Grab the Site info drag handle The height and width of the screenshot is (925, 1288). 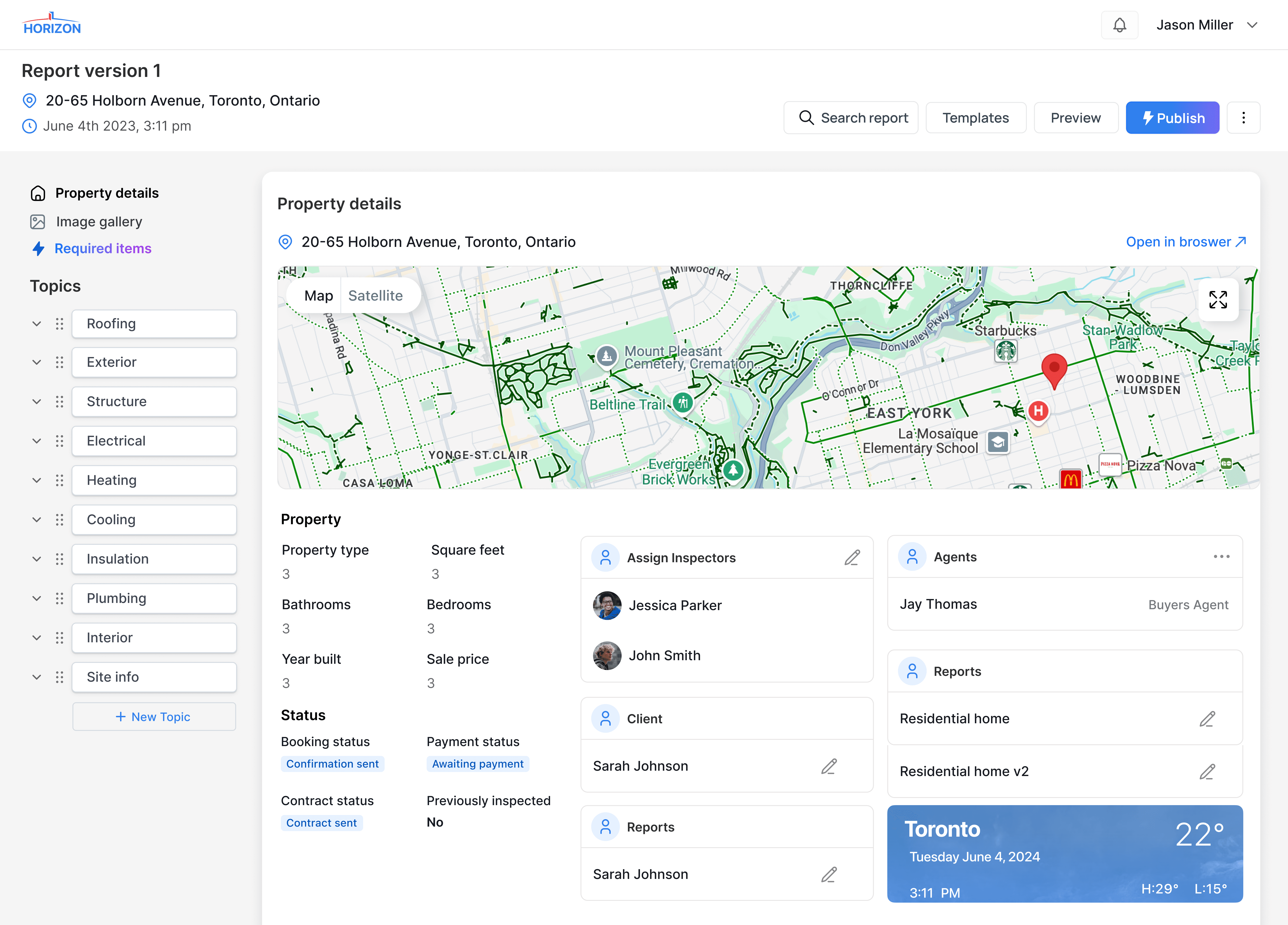[60, 677]
